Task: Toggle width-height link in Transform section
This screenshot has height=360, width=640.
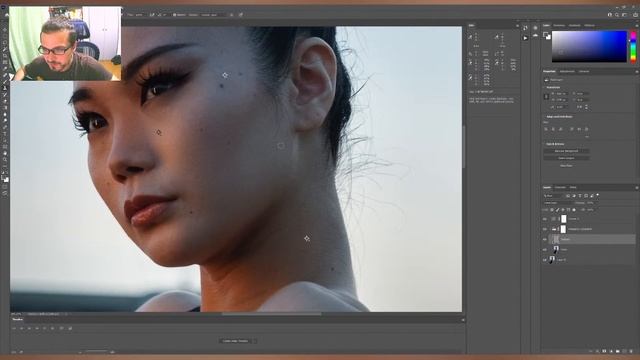Action: (x=546, y=97)
